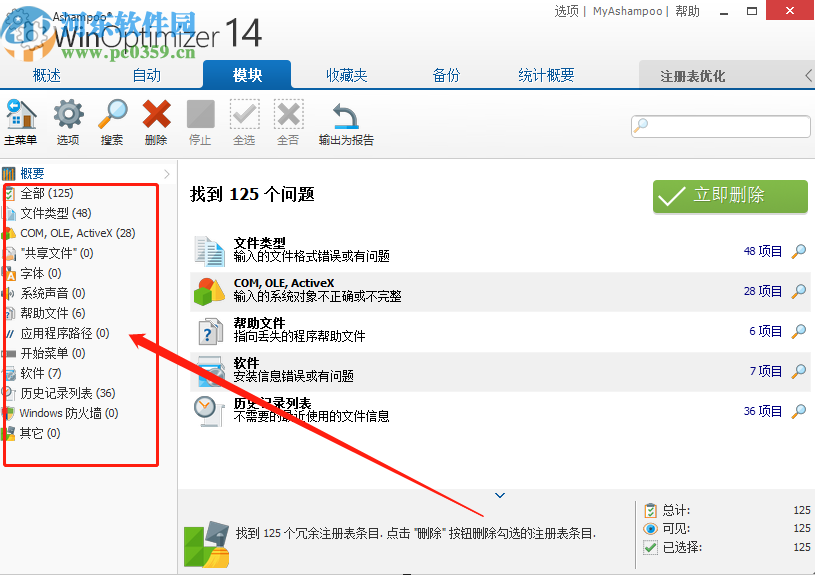815x575 pixels.
Task: Open the 收藏夹 tab
Action: pyautogui.click(x=347, y=75)
